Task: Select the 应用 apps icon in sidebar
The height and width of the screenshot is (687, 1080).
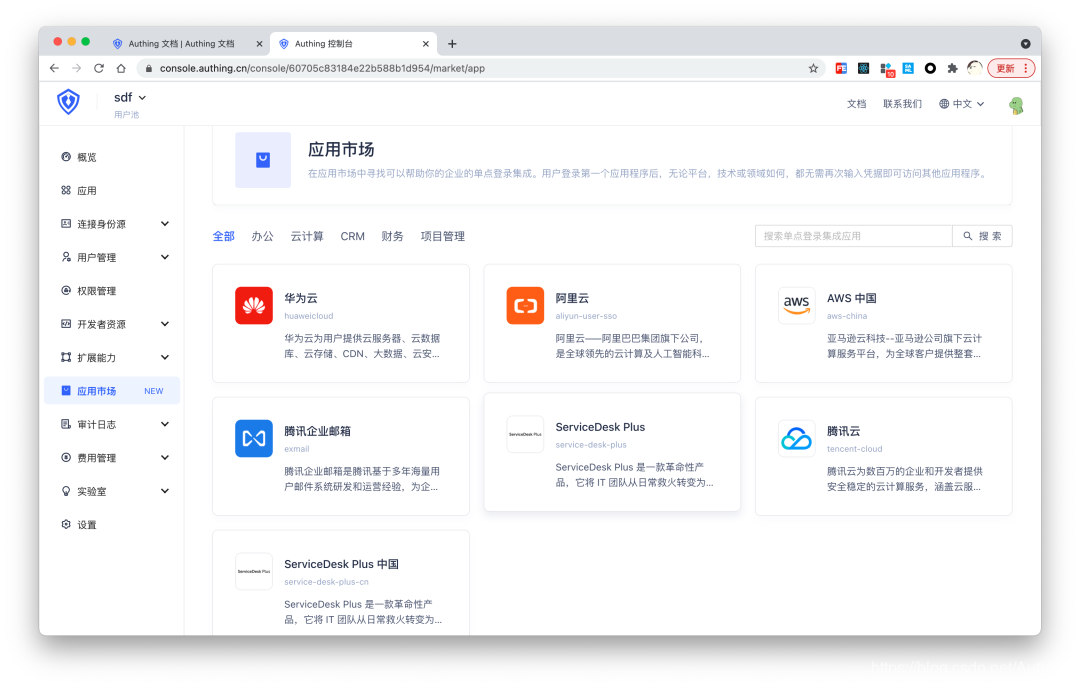Action: tap(66, 190)
